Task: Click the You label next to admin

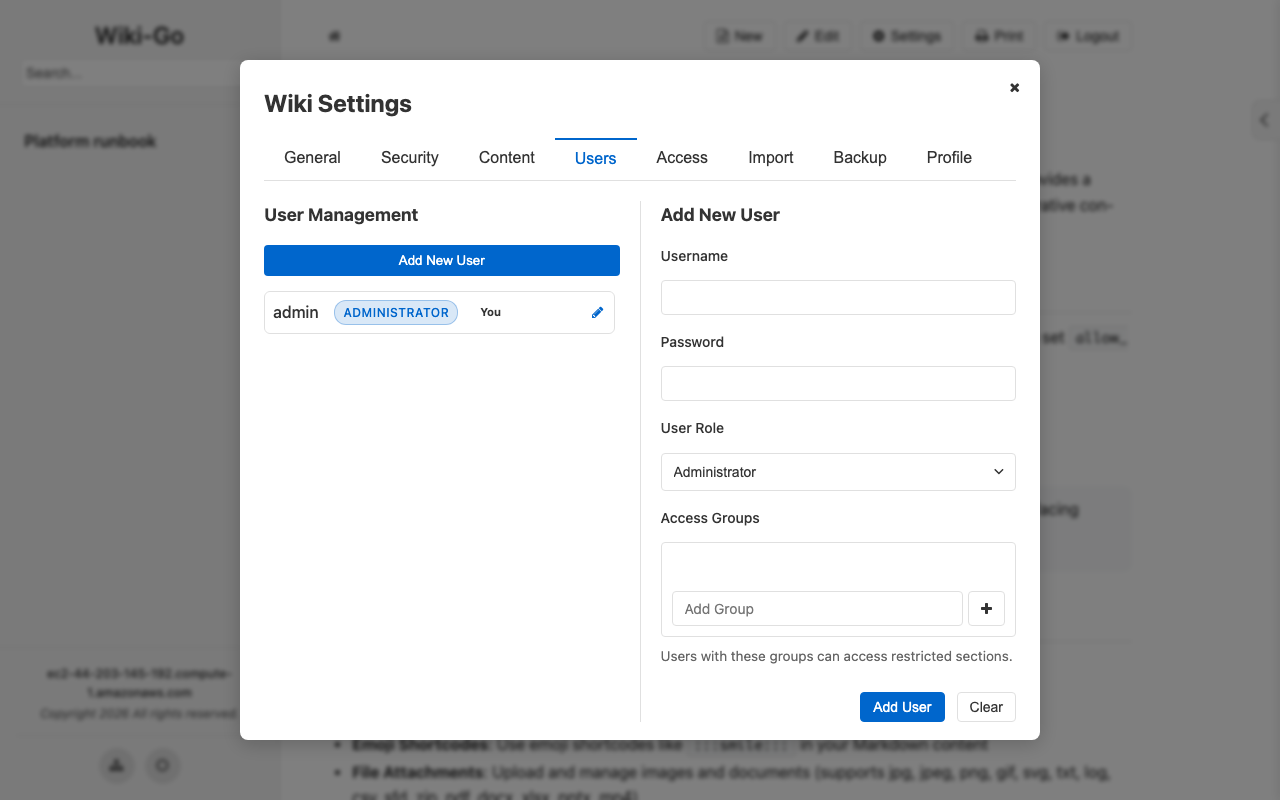Action: click(x=490, y=312)
